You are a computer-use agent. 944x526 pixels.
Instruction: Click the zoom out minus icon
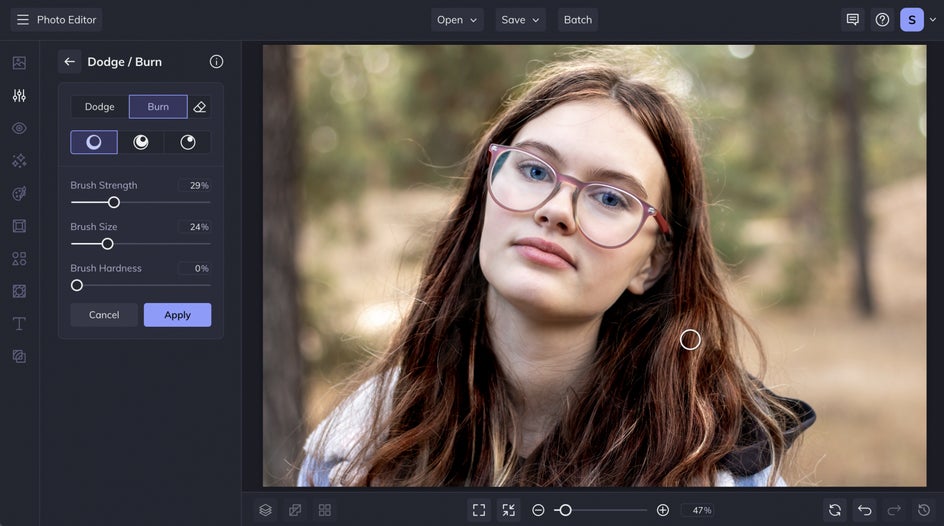point(538,510)
